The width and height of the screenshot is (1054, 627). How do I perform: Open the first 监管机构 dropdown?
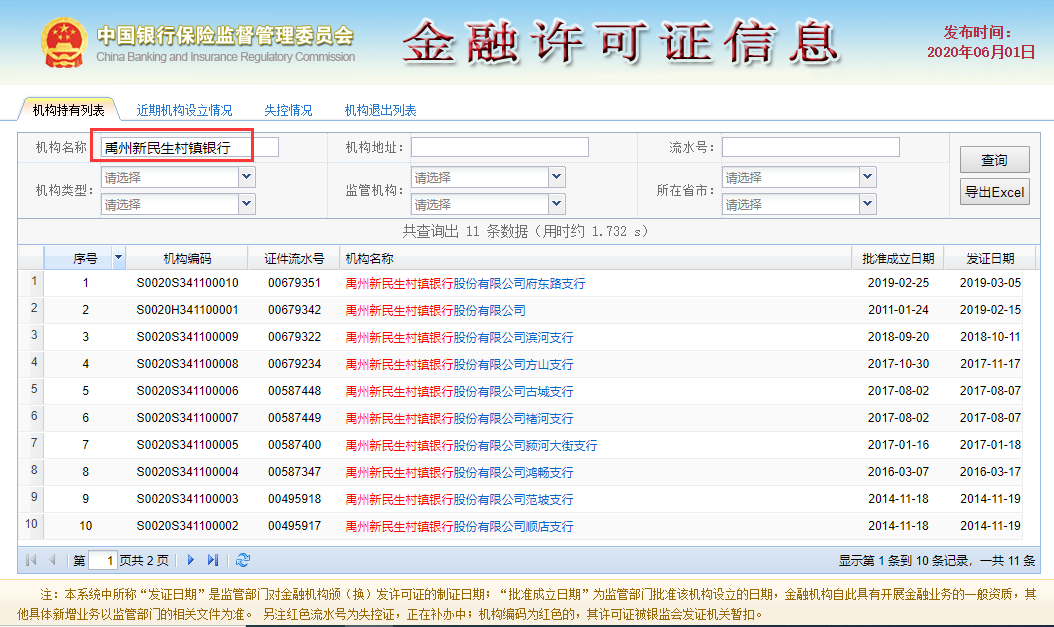(557, 177)
